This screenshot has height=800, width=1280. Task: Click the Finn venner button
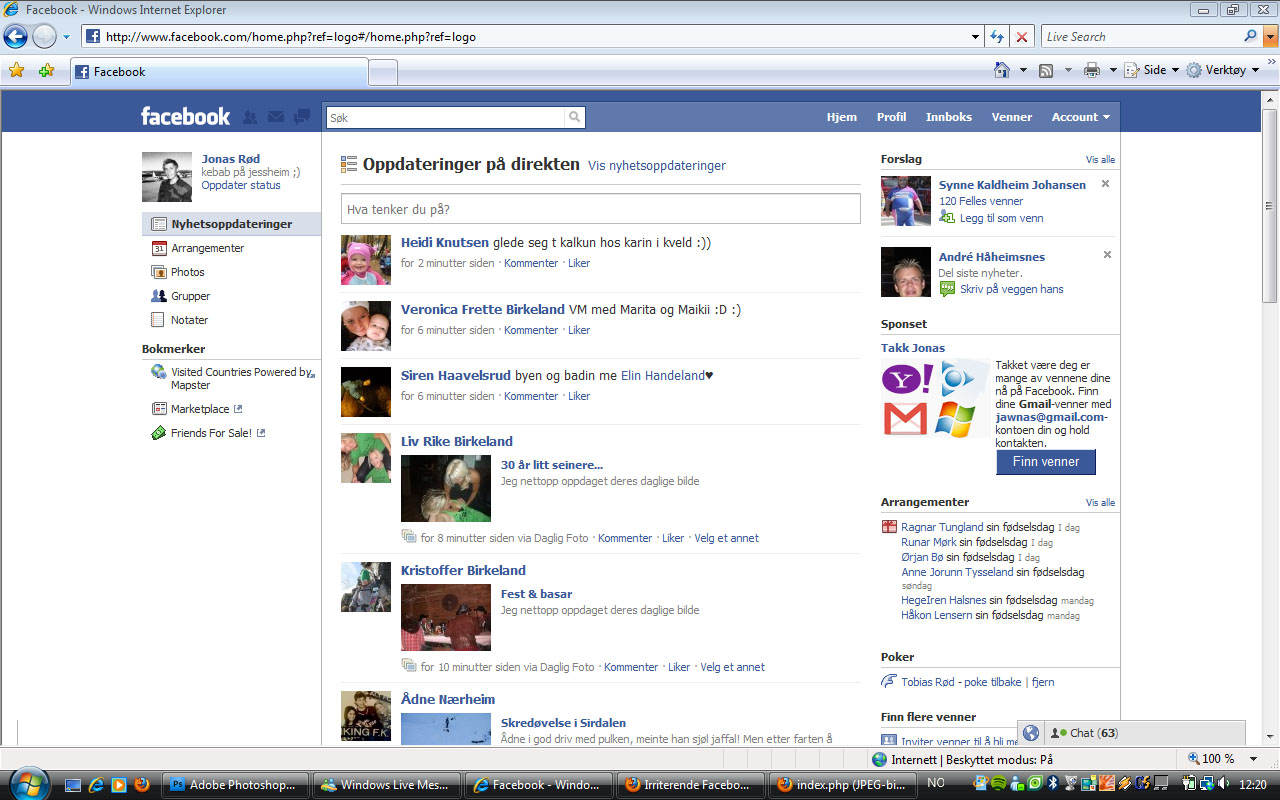click(1046, 462)
